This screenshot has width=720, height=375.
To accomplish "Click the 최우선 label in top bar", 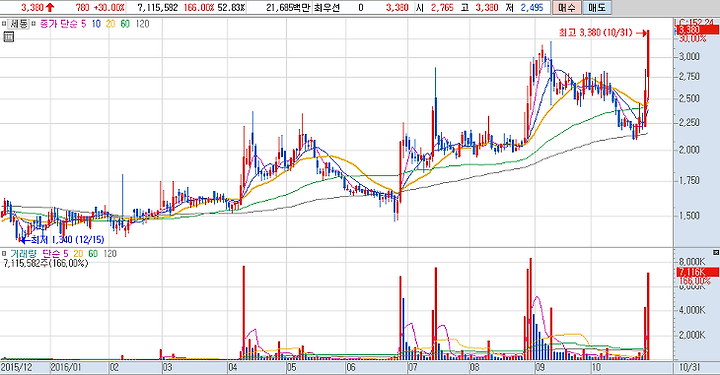I will 326,7.
